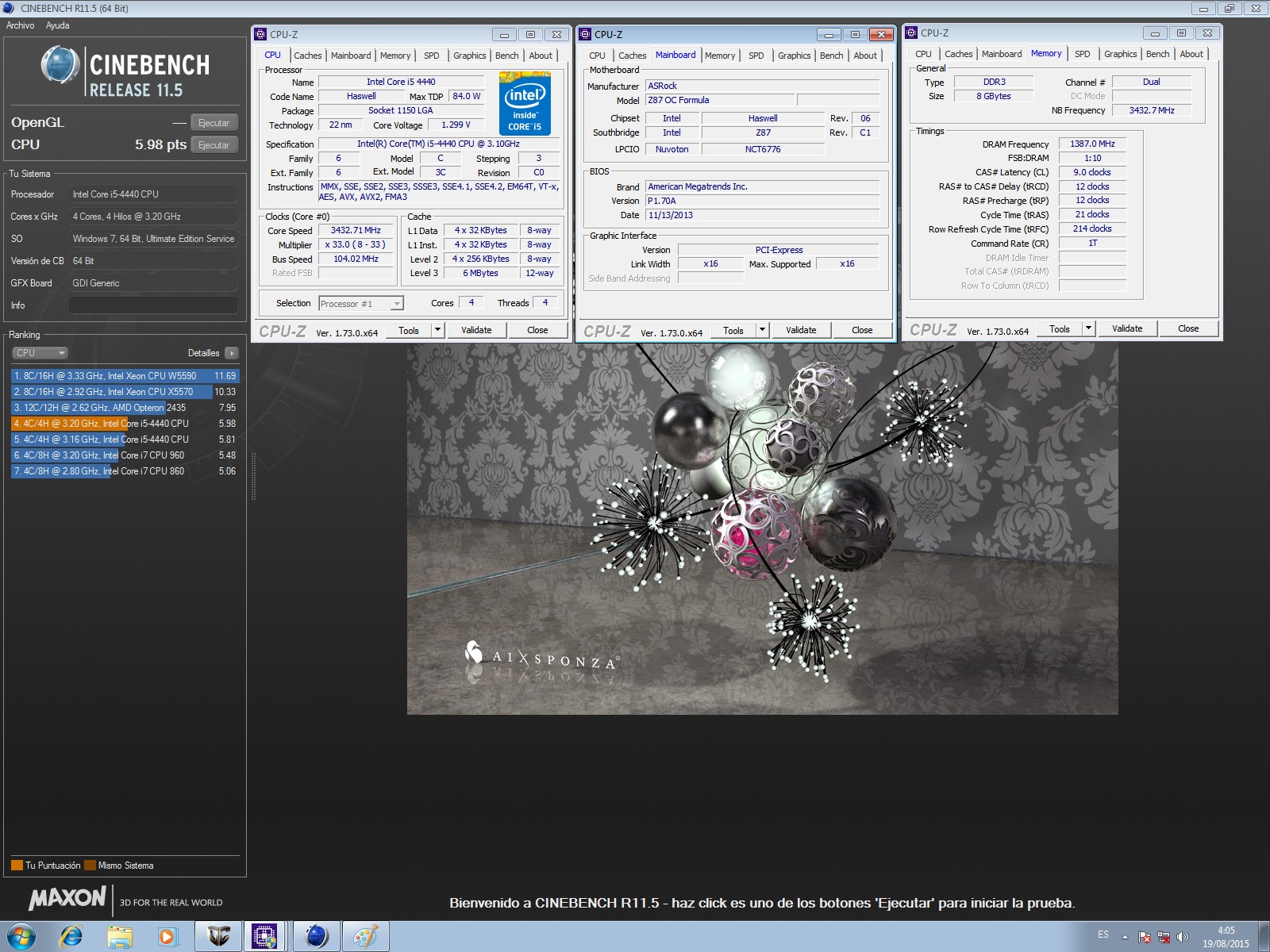1270x952 pixels.
Task: Open Memory tab in first CPU-Z window
Action: coord(395,56)
